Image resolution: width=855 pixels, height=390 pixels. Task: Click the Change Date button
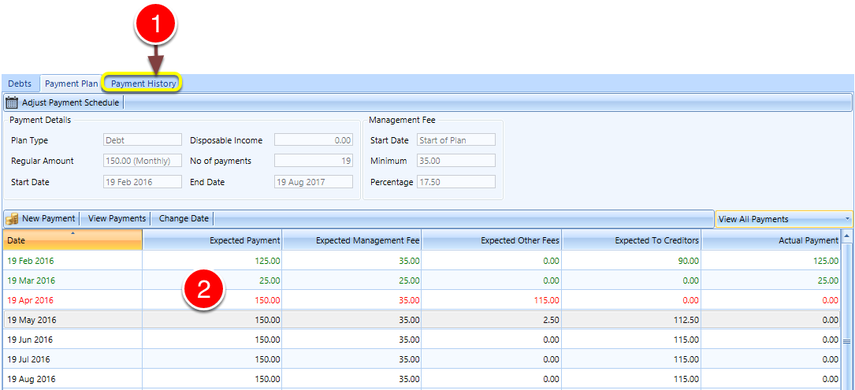click(x=184, y=219)
